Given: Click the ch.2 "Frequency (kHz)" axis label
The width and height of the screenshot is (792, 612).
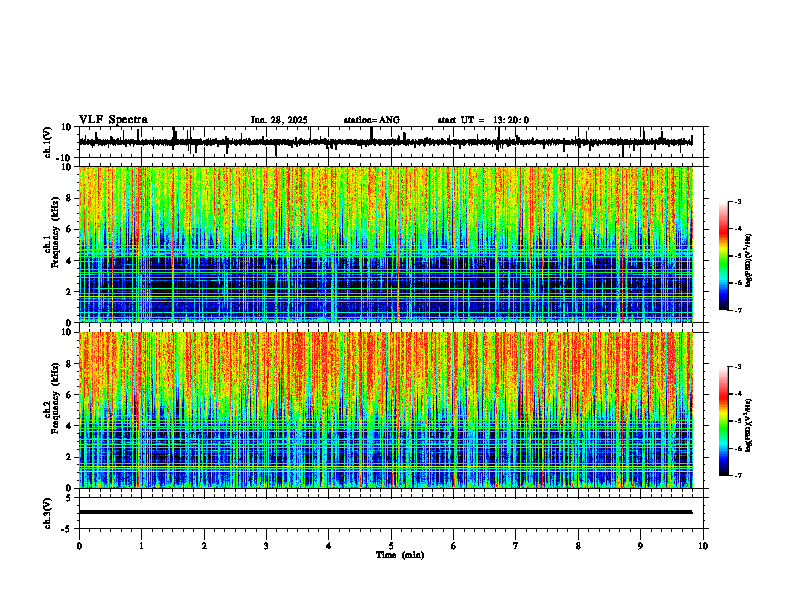Looking at the screenshot, I should [55, 398].
